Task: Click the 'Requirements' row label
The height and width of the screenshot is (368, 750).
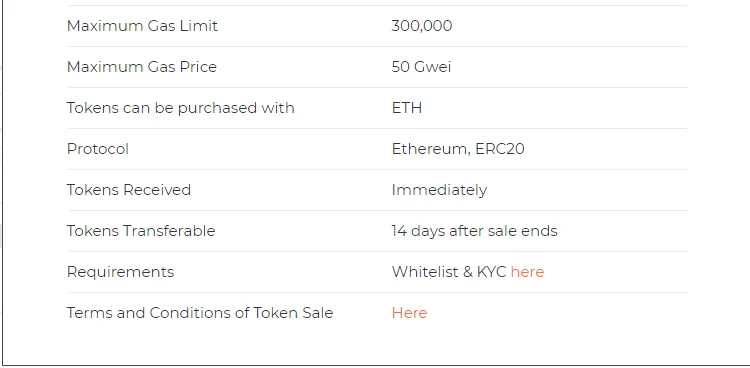Action: tap(120, 272)
